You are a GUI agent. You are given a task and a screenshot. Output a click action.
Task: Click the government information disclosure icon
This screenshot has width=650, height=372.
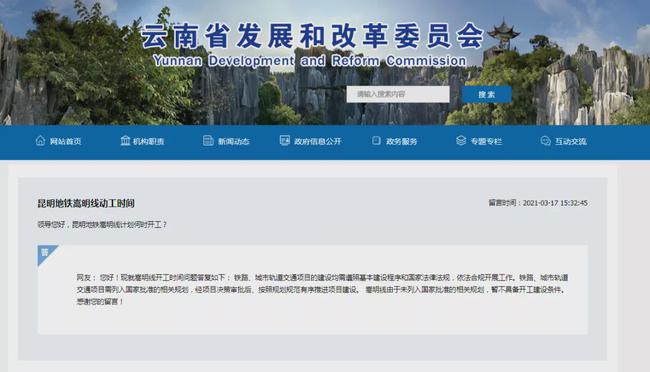[285, 141]
